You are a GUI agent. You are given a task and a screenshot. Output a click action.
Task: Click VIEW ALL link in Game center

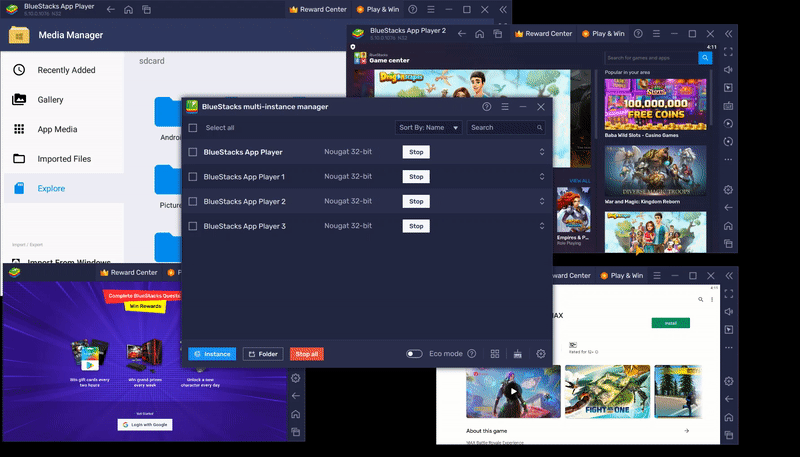pyautogui.click(x=580, y=181)
